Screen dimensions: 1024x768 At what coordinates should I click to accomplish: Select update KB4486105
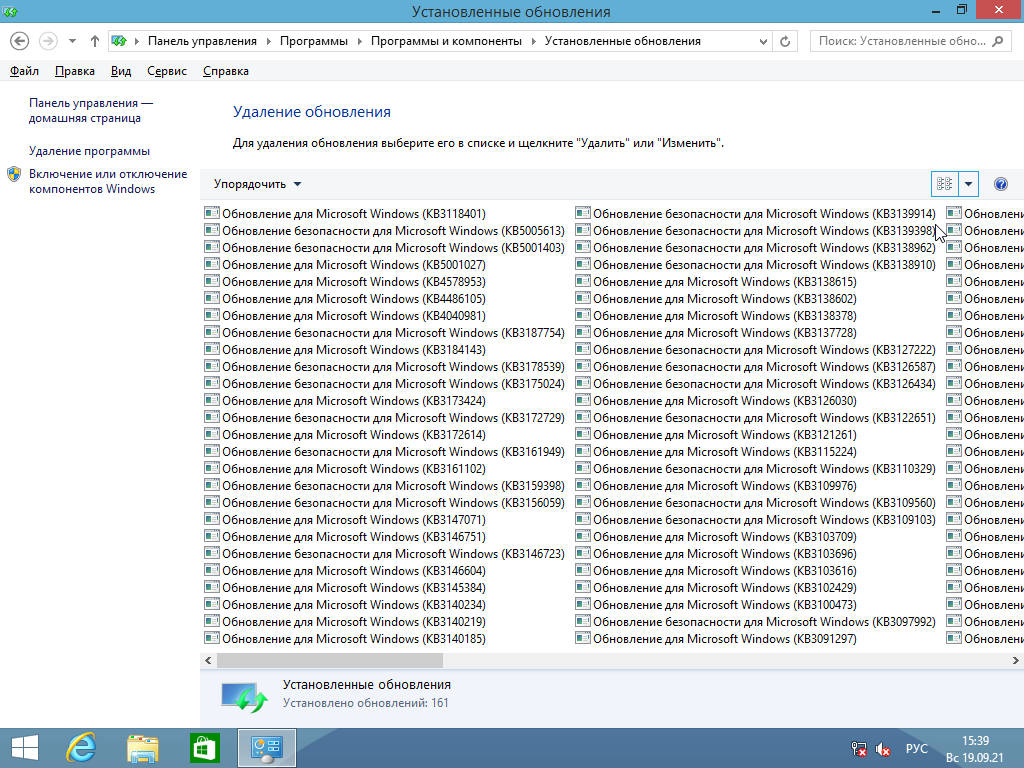coord(345,298)
